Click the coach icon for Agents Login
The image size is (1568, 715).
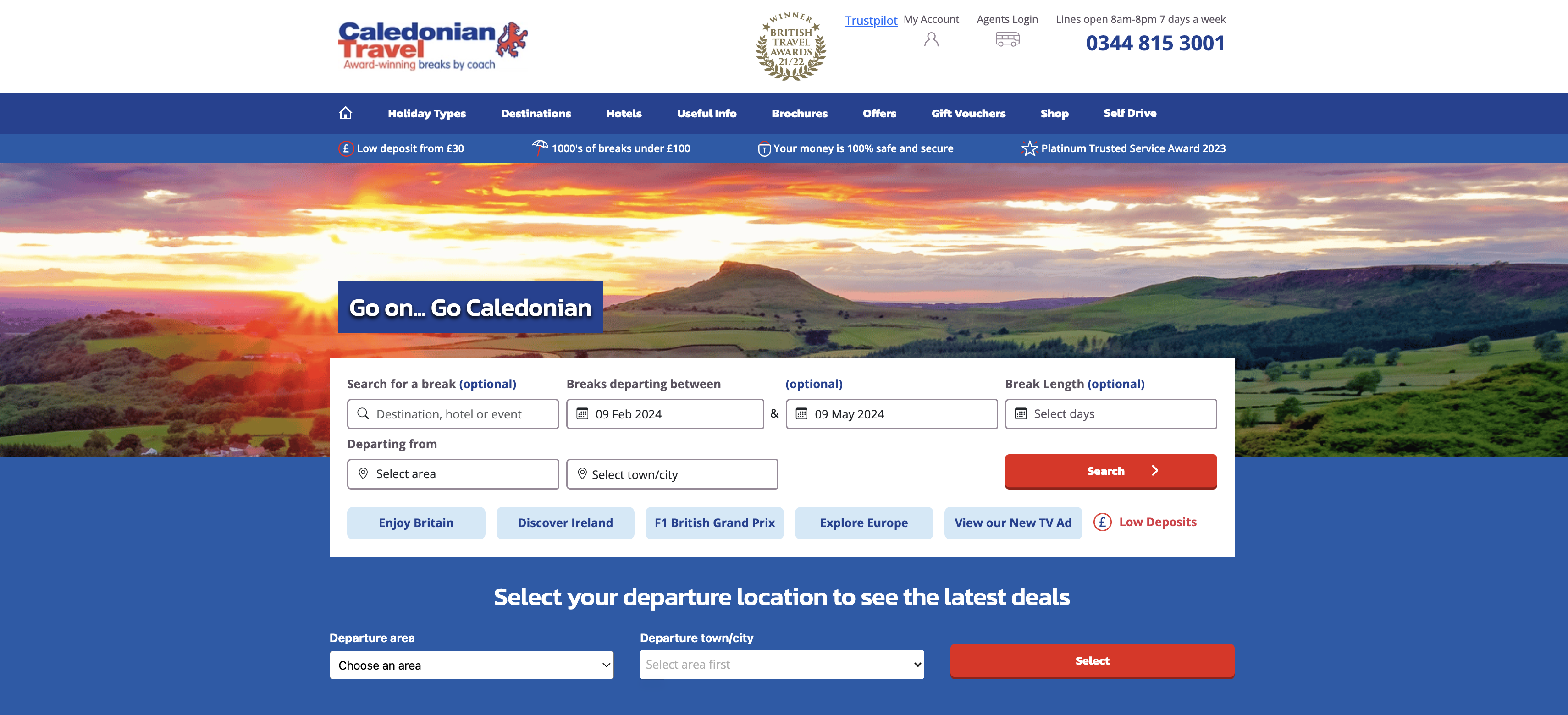[1007, 39]
